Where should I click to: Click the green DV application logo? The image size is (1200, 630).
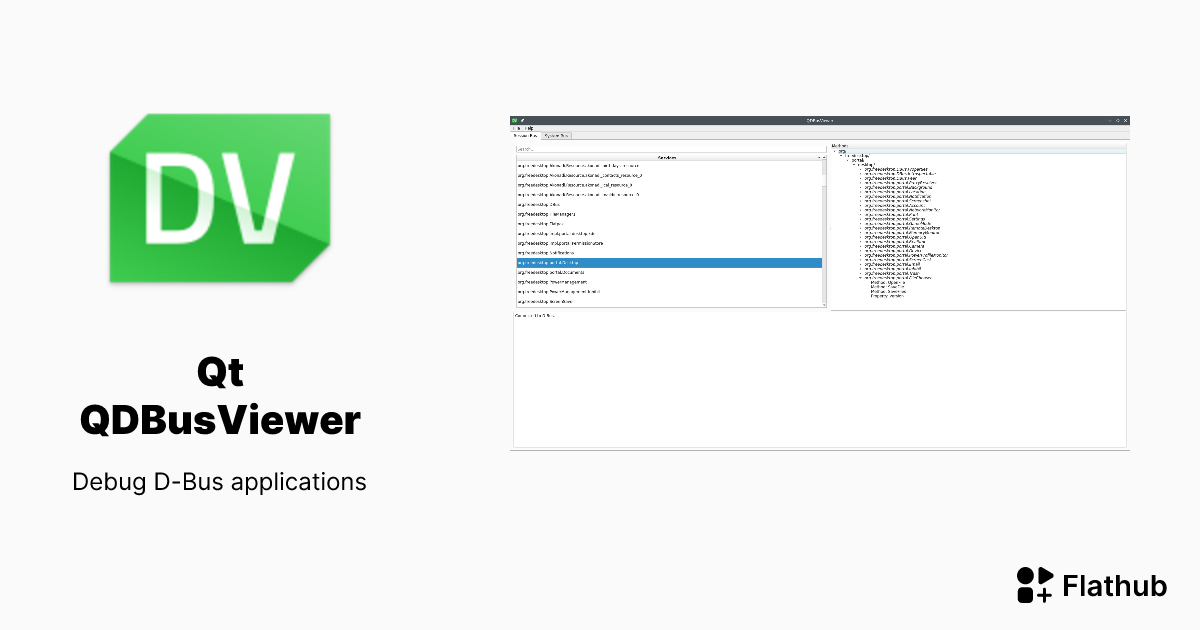point(218,198)
